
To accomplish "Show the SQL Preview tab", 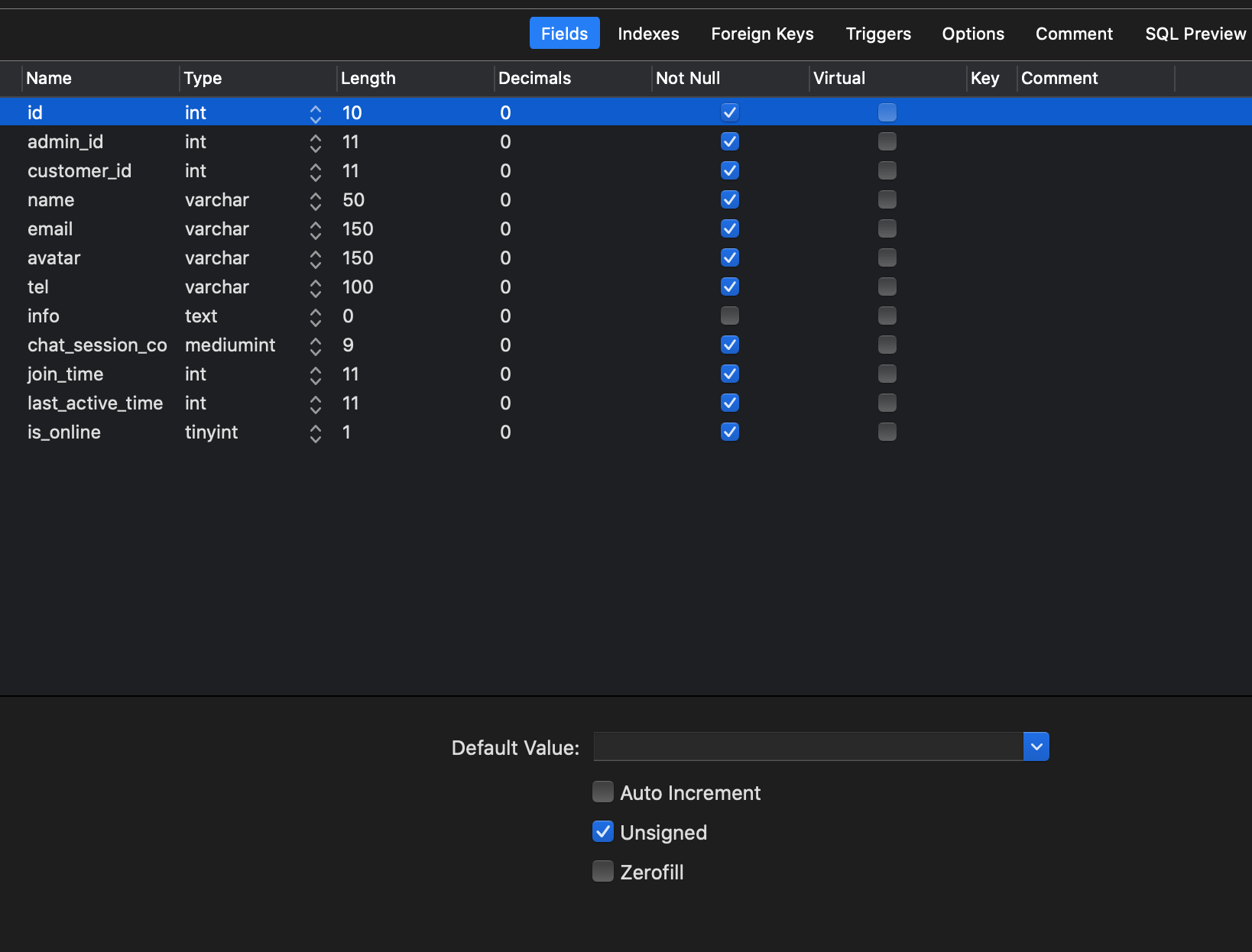I will pyautogui.click(x=1195, y=34).
